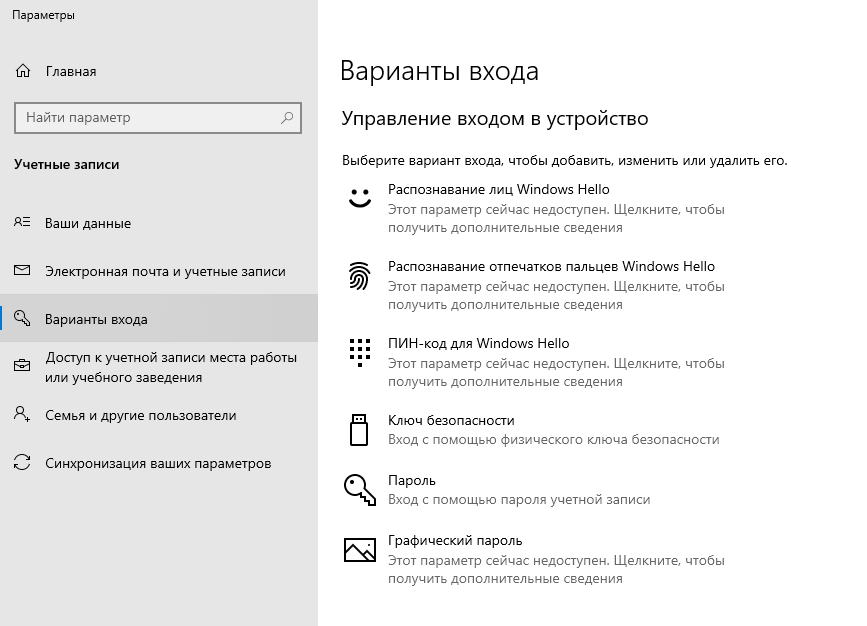Viewport: 867px width, 626px height.
Task: Click the sync arrows icon
Action: pos(22,462)
